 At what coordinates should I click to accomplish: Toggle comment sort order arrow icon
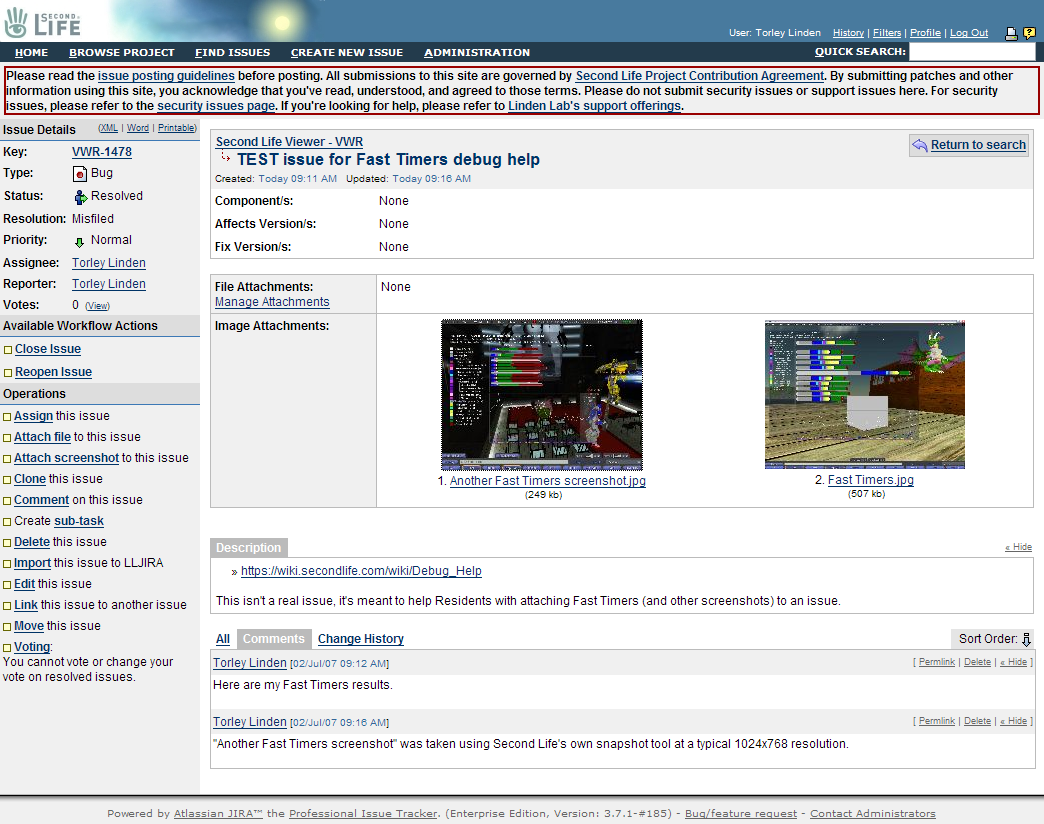tap(1026, 640)
